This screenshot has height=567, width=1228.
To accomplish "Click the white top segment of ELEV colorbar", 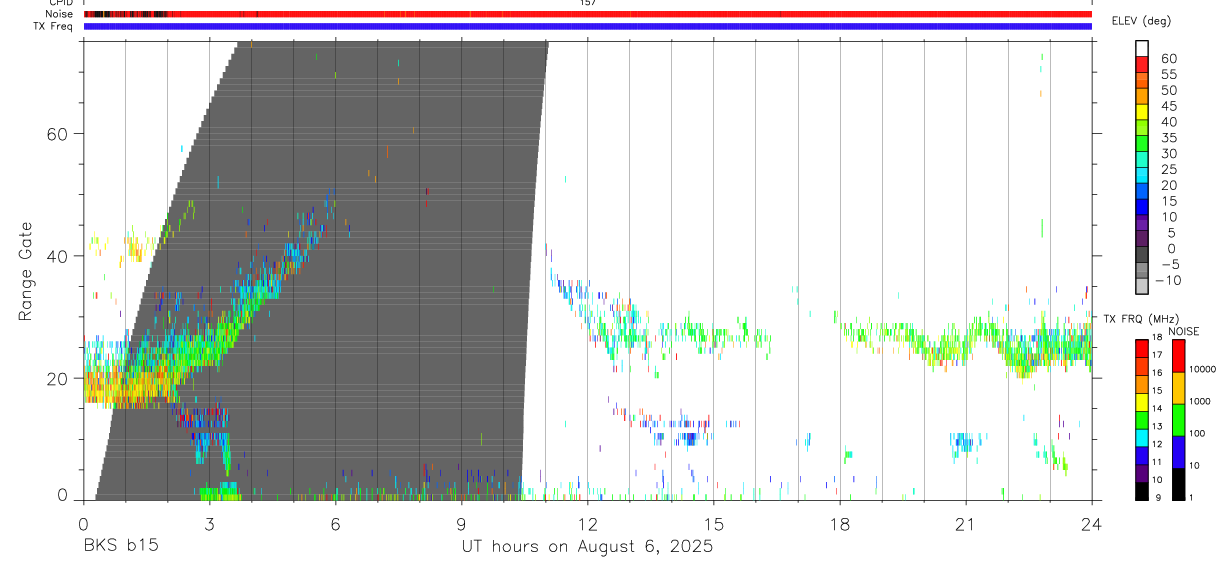I will (1142, 47).
